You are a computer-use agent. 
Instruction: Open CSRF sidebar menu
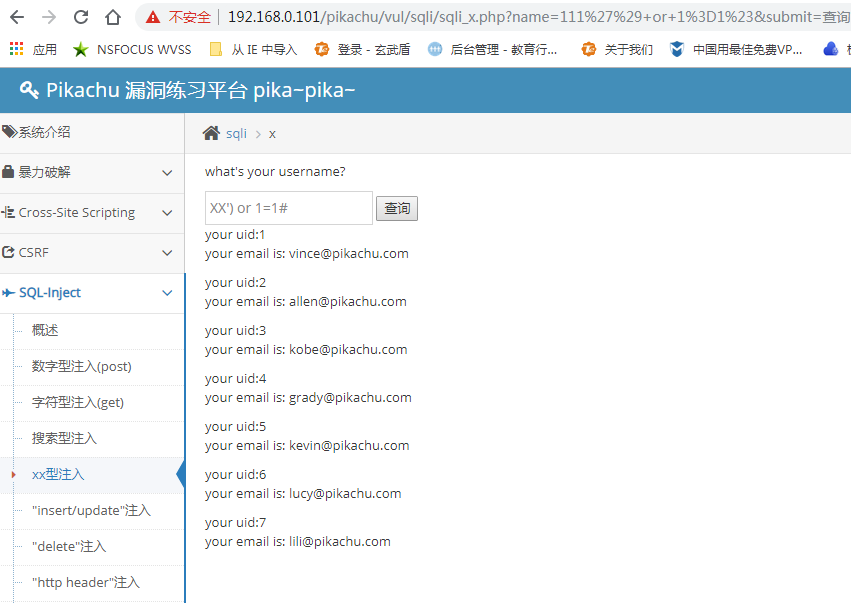[92, 253]
